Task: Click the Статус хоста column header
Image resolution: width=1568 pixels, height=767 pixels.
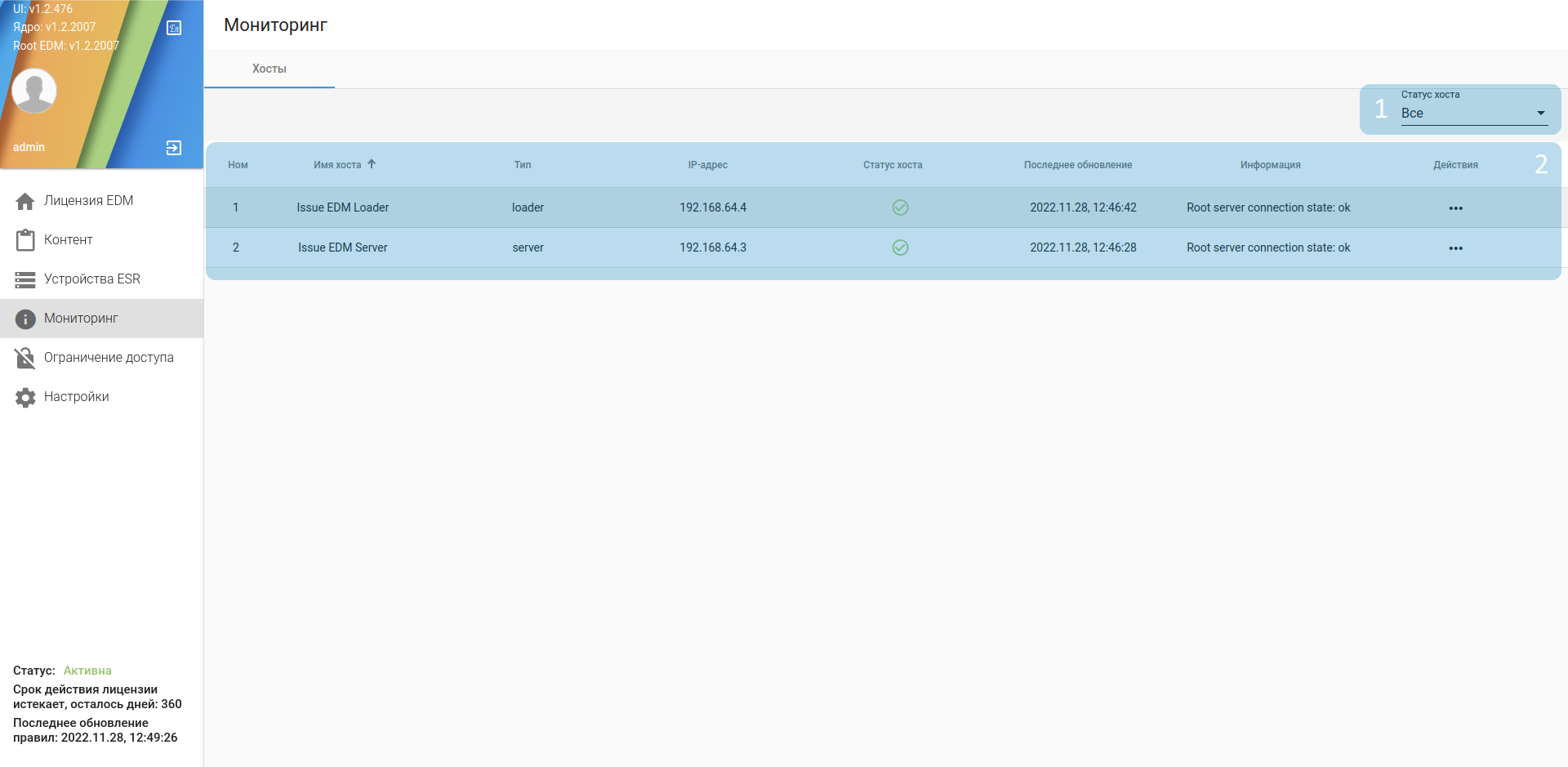Action: (x=893, y=165)
